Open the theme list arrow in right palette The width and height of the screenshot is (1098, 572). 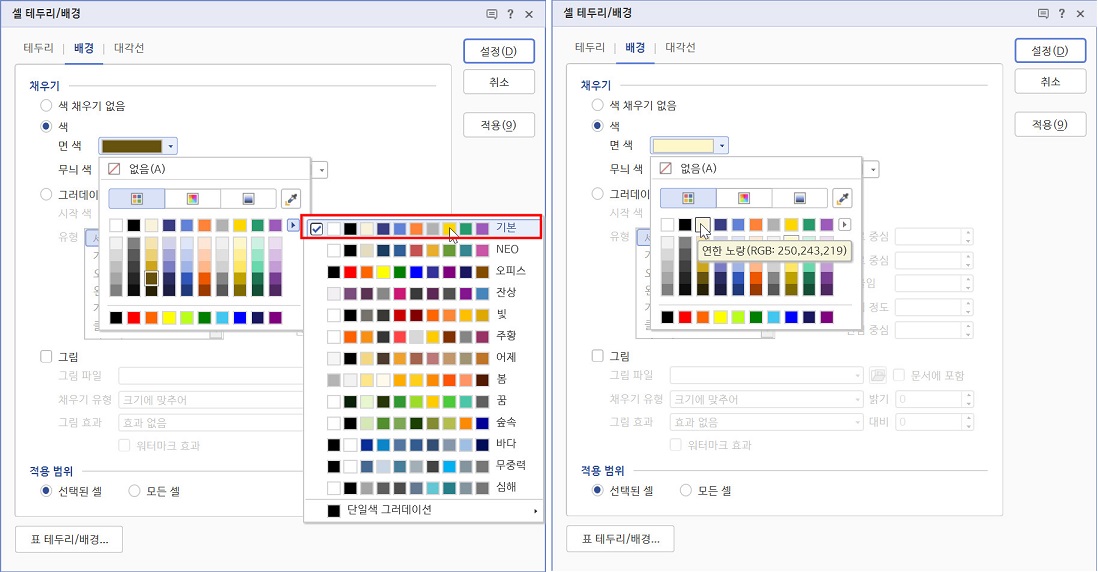coord(845,224)
